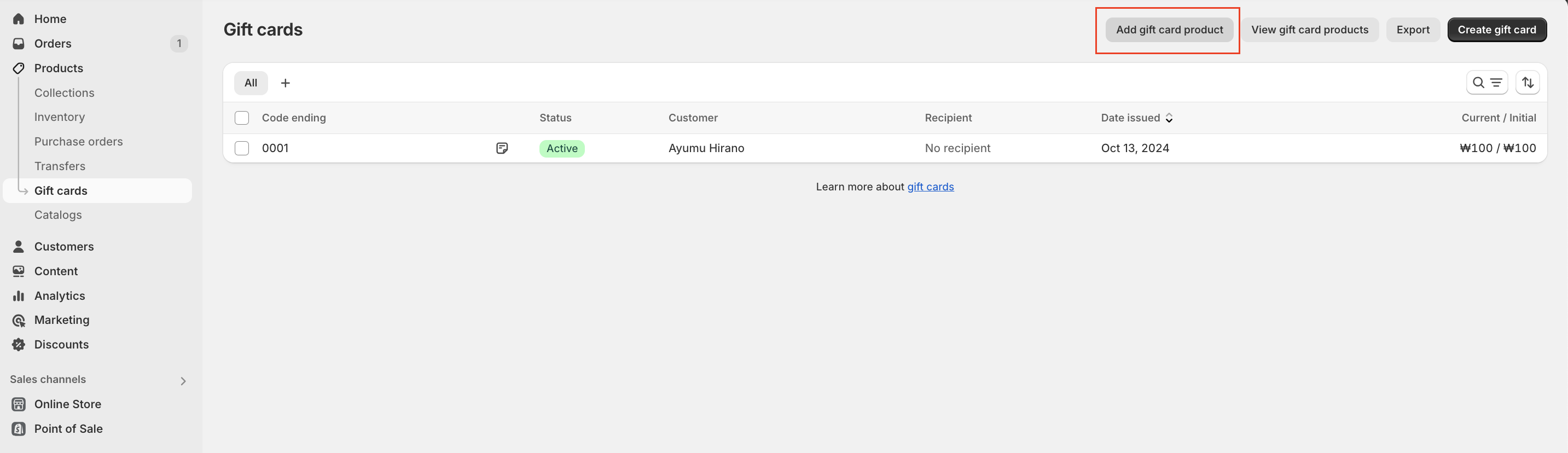Expand the Sales channels section chevron
The height and width of the screenshot is (453, 1568).
click(x=183, y=381)
